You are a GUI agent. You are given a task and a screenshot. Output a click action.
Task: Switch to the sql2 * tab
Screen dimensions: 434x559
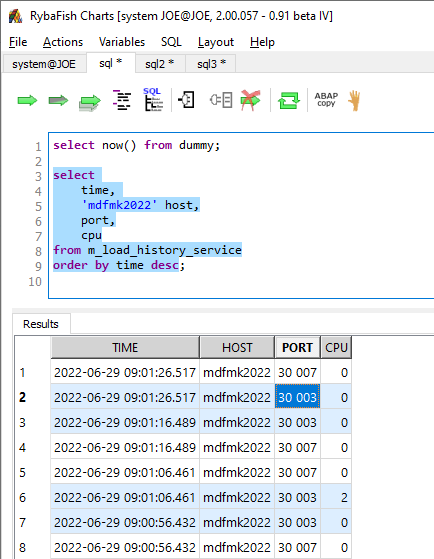[x=160, y=64]
